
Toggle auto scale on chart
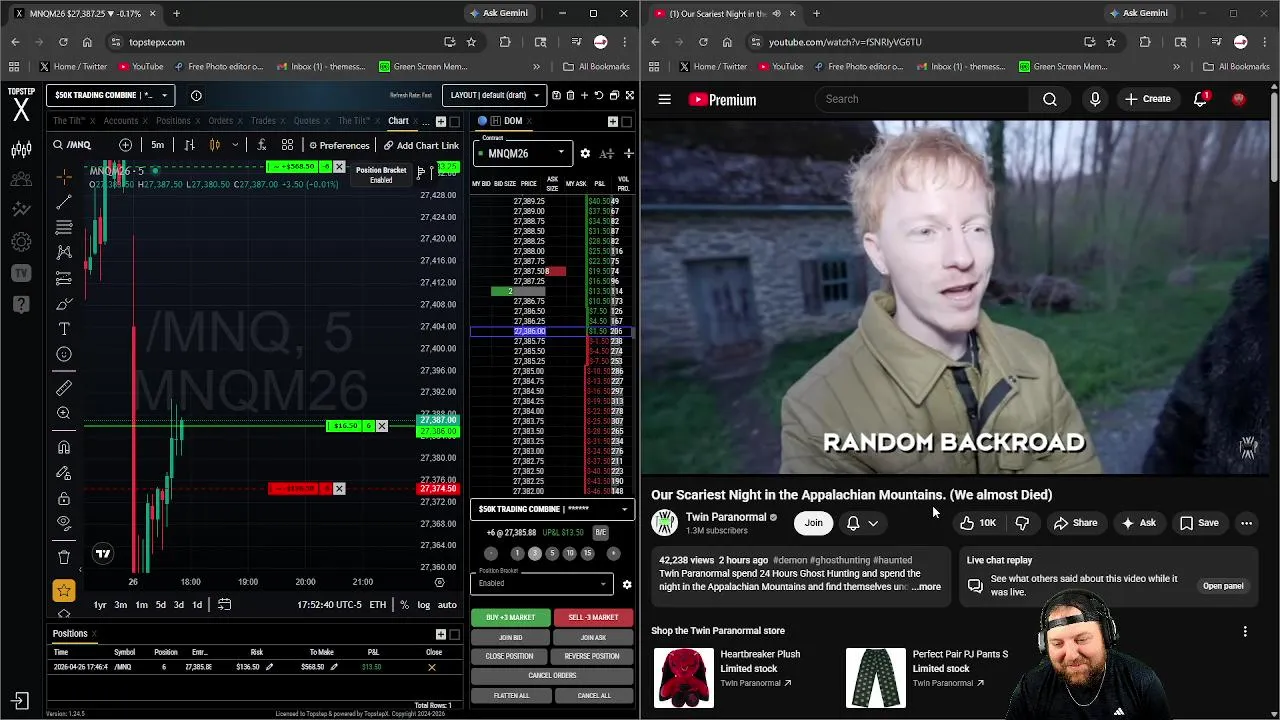coord(447,604)
